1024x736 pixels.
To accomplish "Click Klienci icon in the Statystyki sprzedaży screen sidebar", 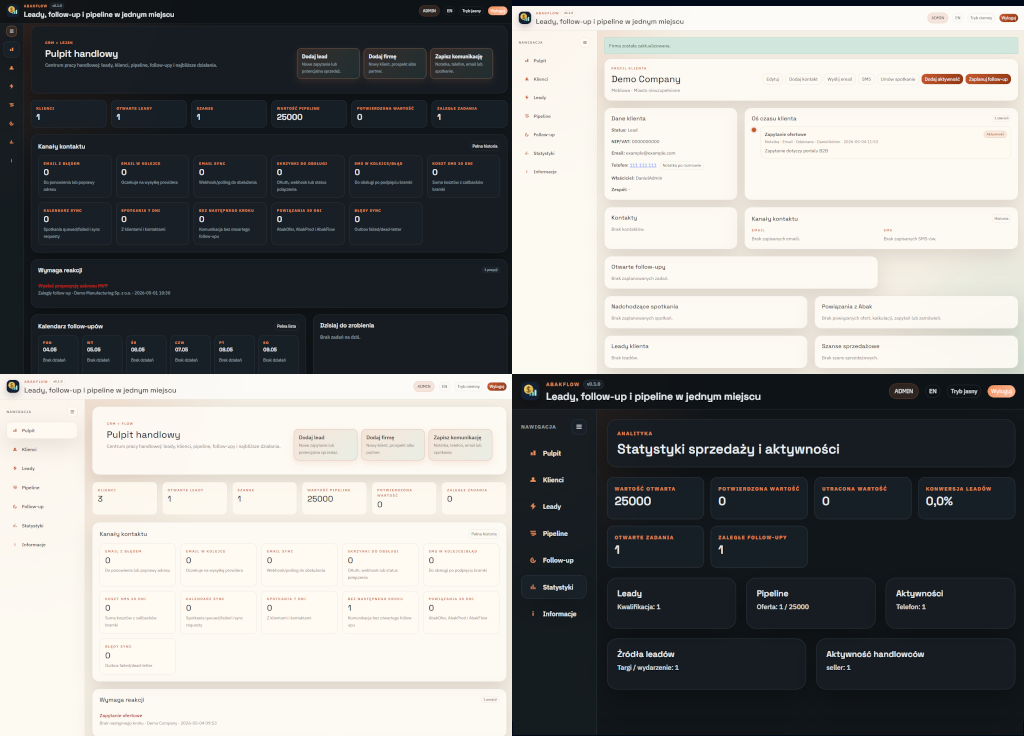I will pyautogui.click(x=533, y=480).
